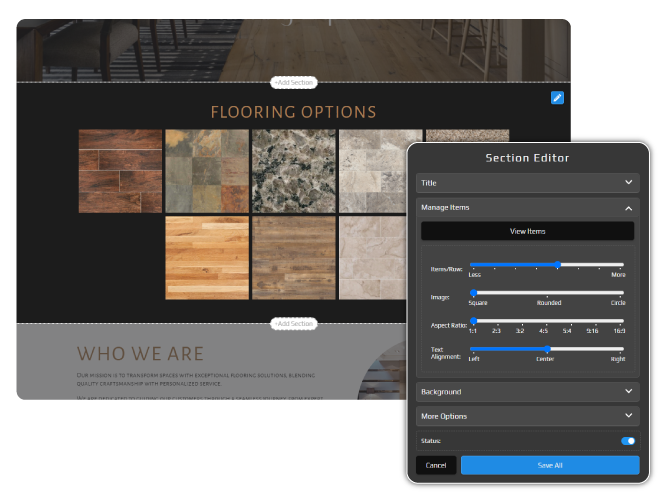Expand the Background section
The height and width of the screenshot is (500, 665).
[527, 392]
